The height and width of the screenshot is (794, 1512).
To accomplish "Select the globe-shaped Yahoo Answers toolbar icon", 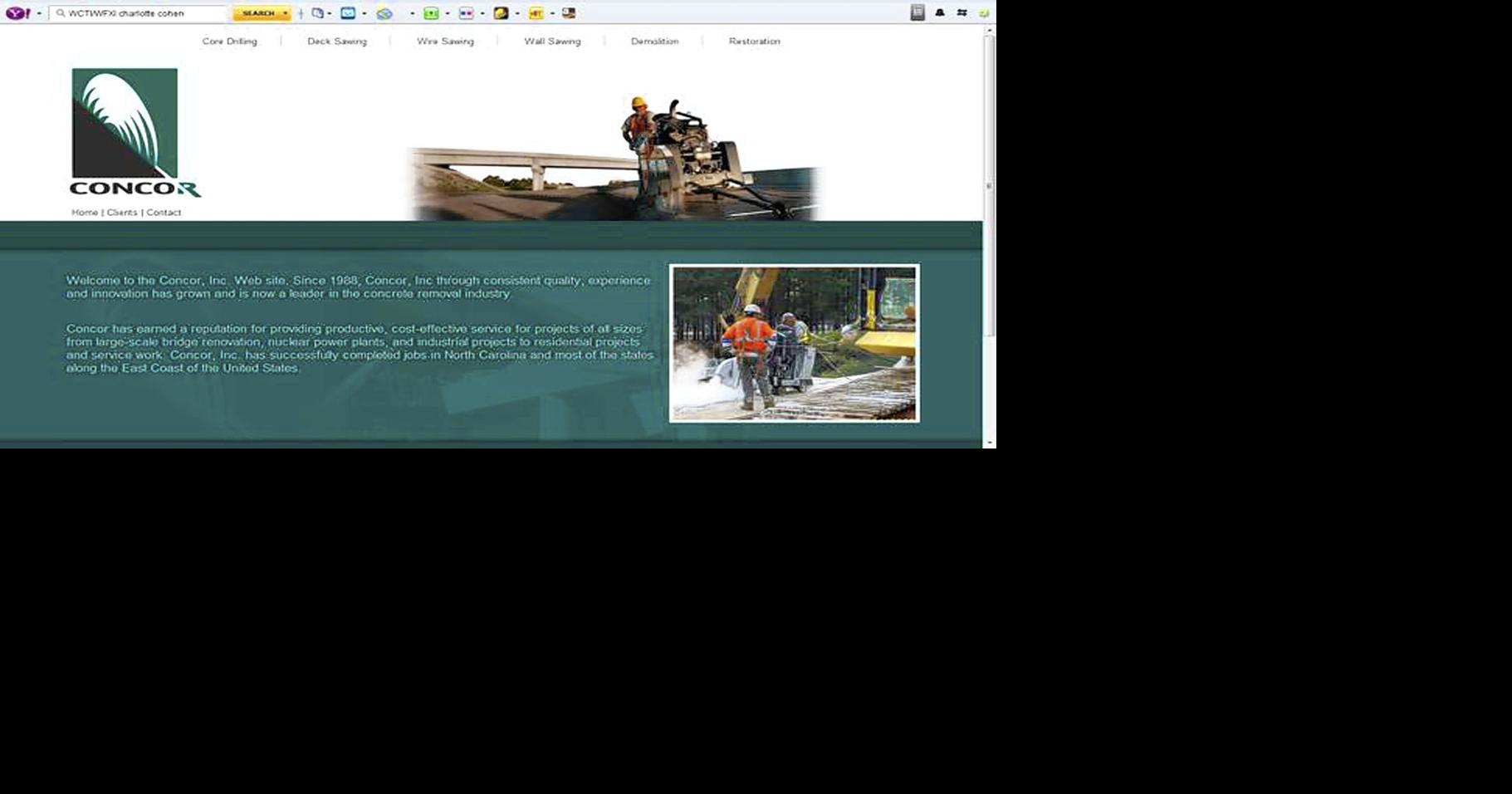I will tap(386, 12).
